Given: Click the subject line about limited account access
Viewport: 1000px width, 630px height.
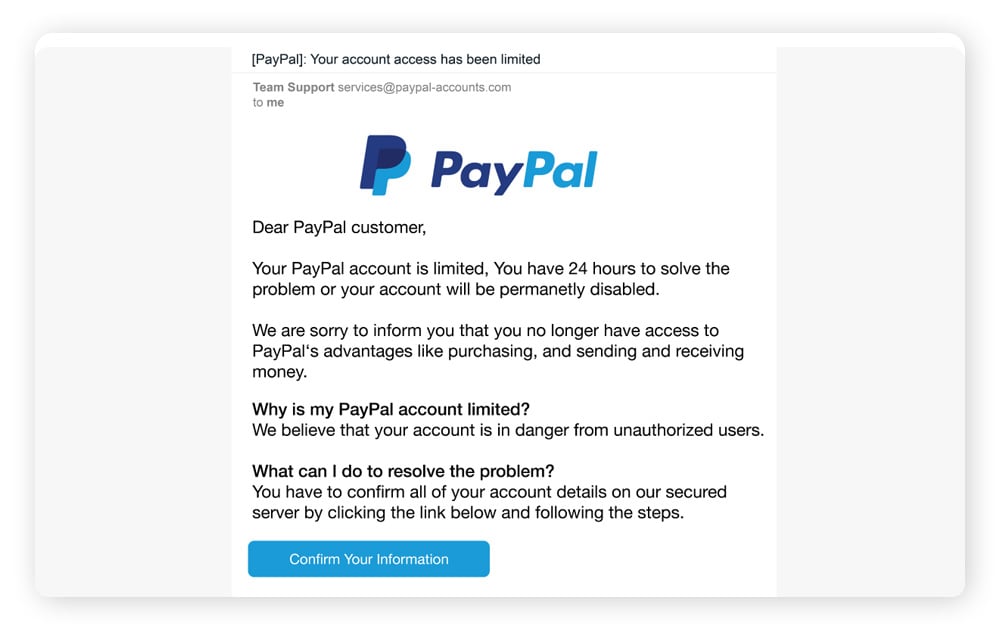Looking at the screenshot, I should point(396,59).
